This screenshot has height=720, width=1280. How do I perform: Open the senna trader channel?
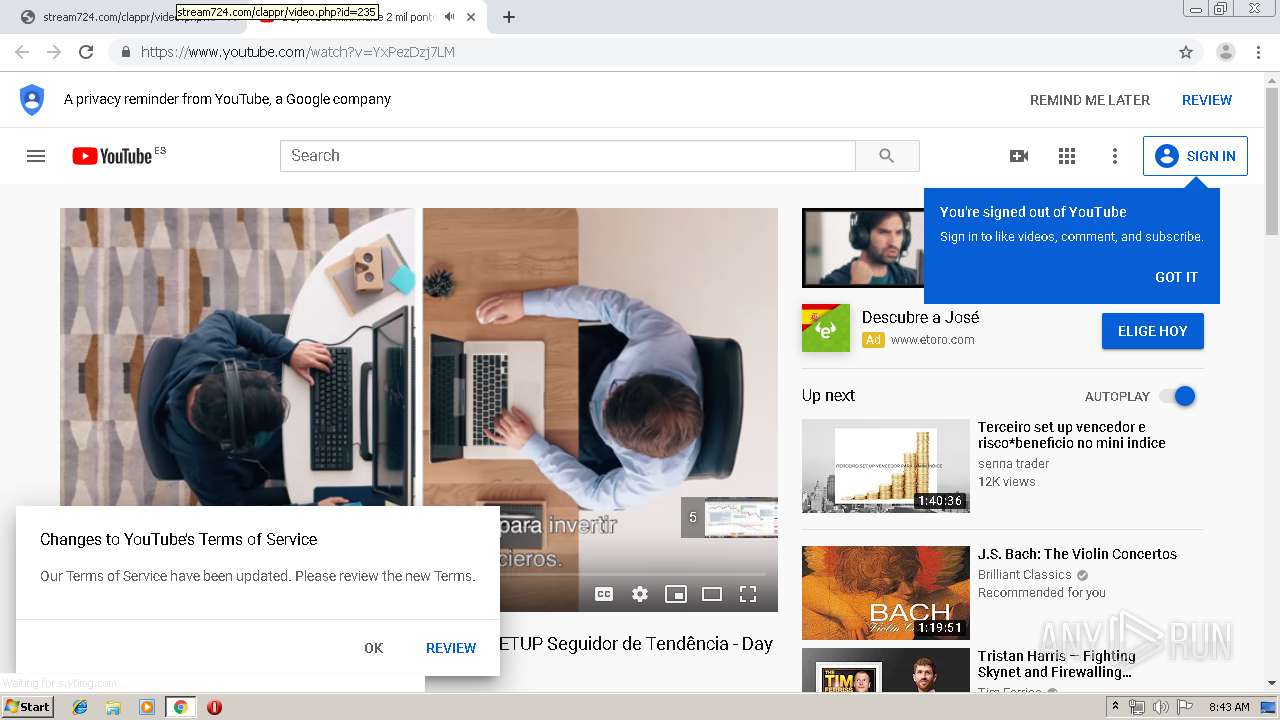1013,464
